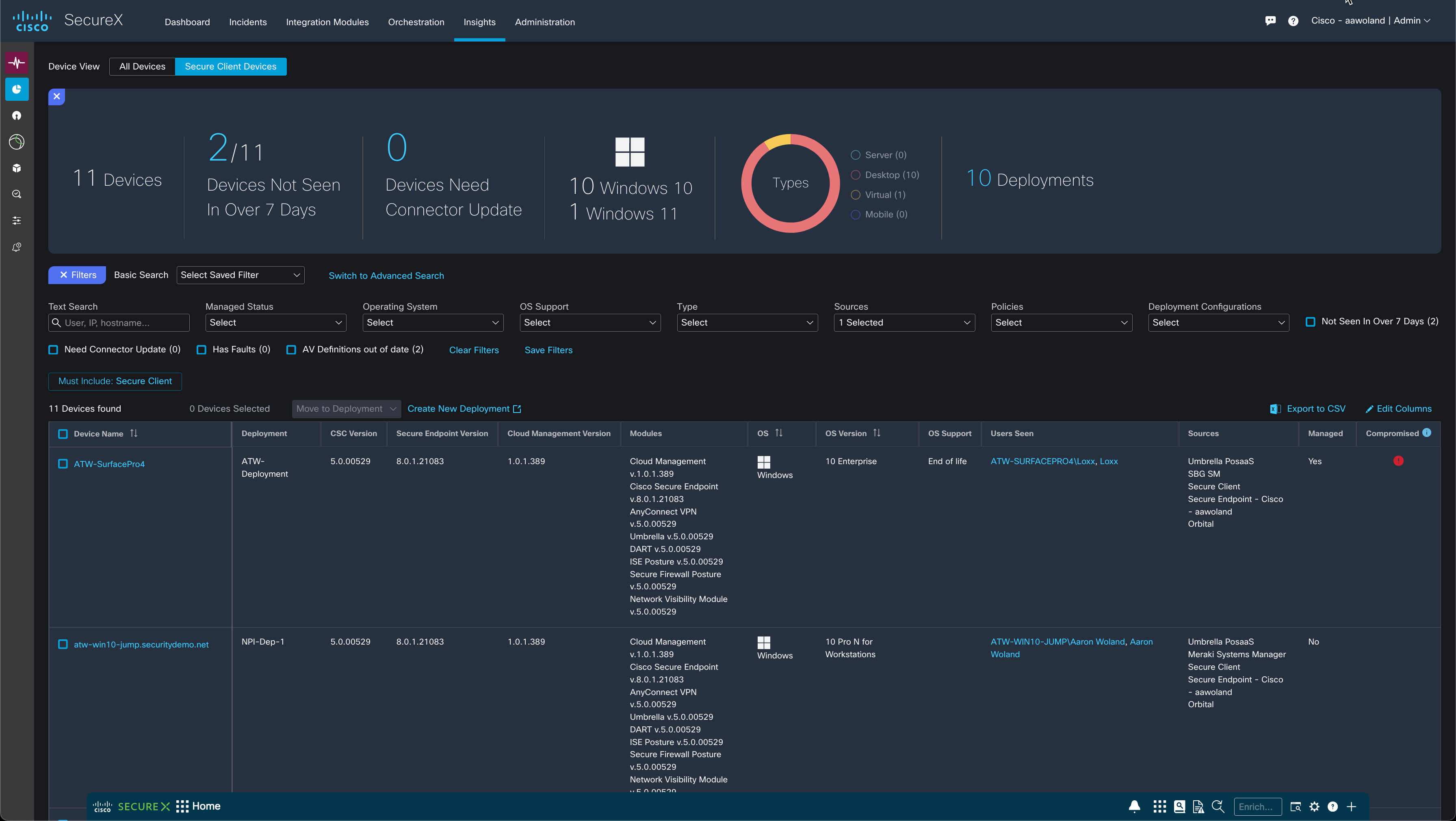Open the casebook icon in ribbon

(1179, 807)
